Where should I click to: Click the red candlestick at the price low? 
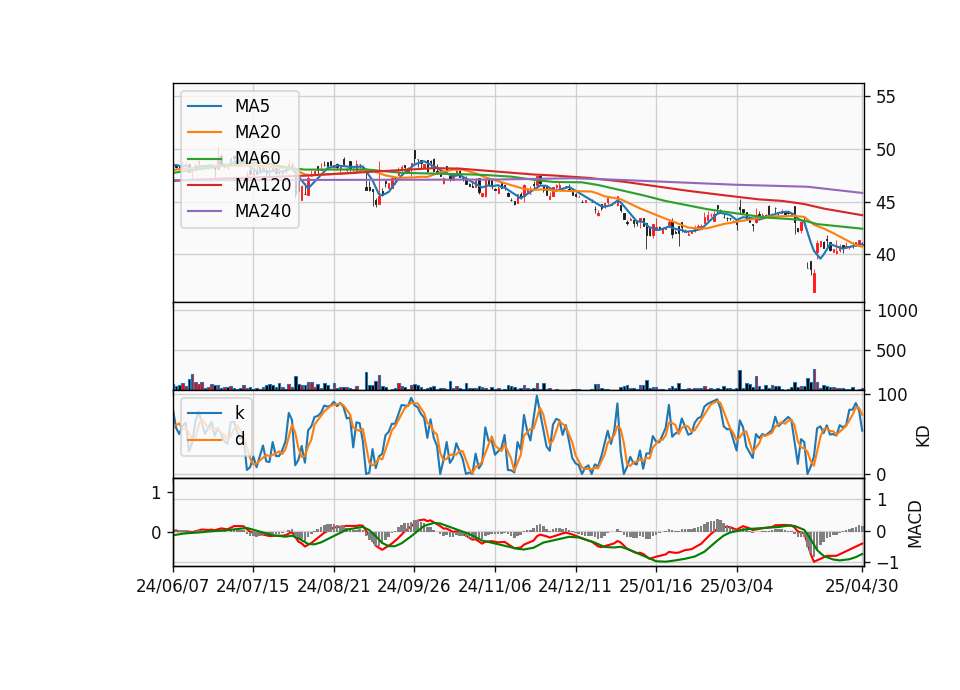tap(814, 283)
